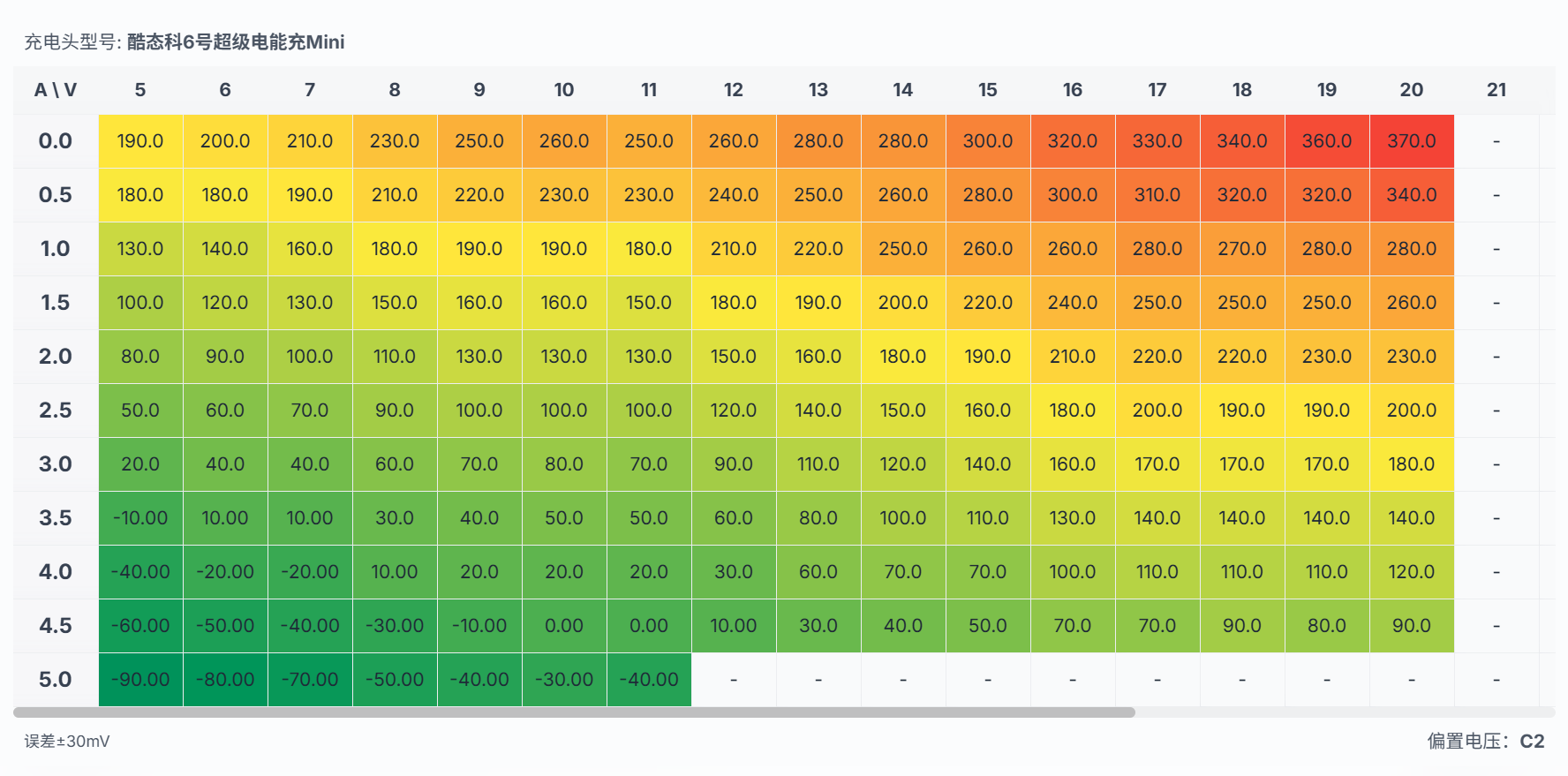Click the 190.0 cell at 0.0A 5V

pyautogui.click(x=140, y=141)
